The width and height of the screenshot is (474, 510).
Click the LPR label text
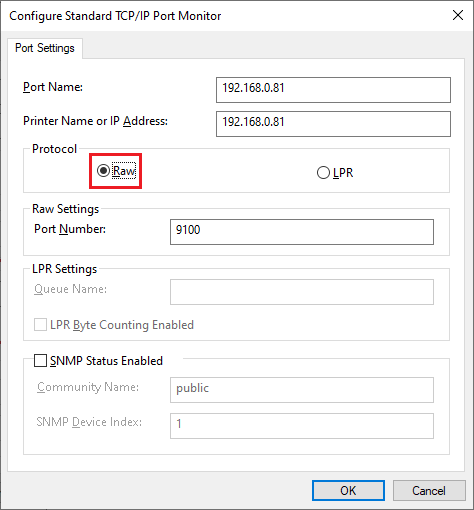coord(343,173)
